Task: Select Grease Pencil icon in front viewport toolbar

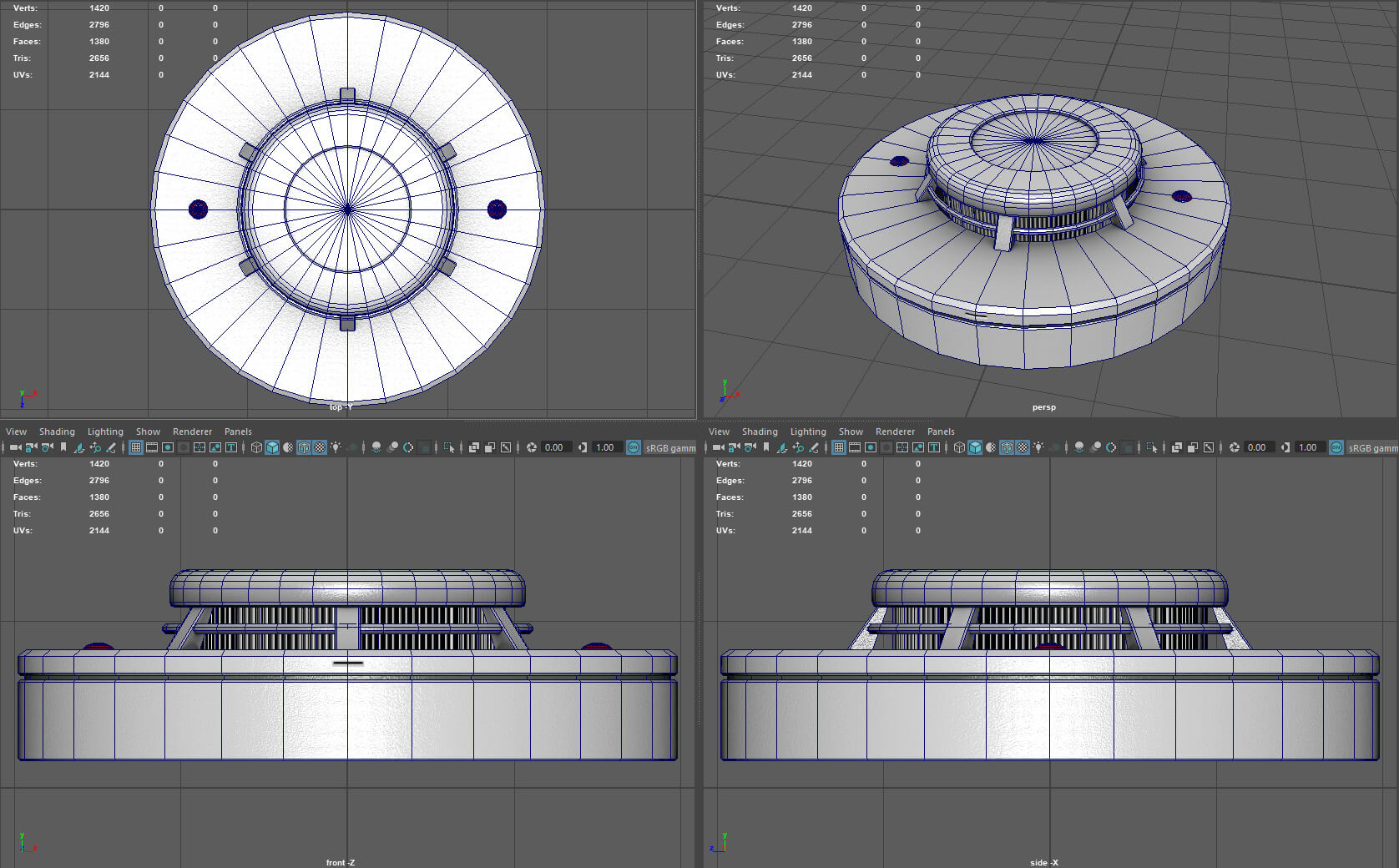Action: (x=110, y=447)
